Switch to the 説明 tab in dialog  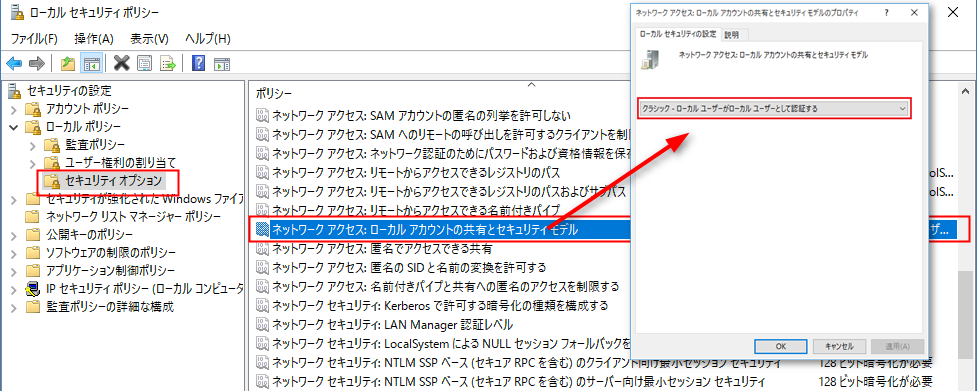click(732, 35)
